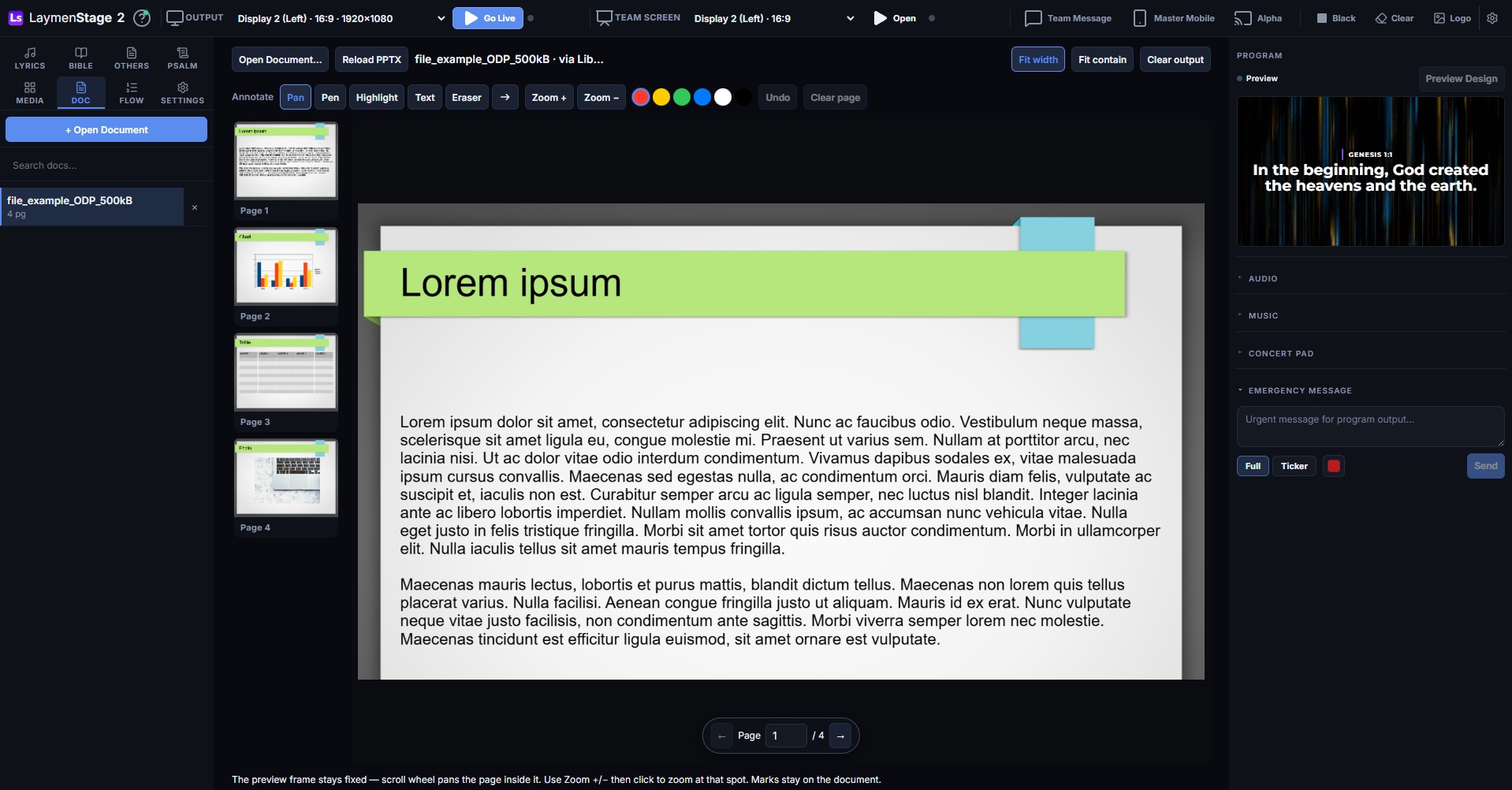The height and width of the screenshot is (790, 1512).
Task: Toggle Logo display
Action: coord(1452,18)
